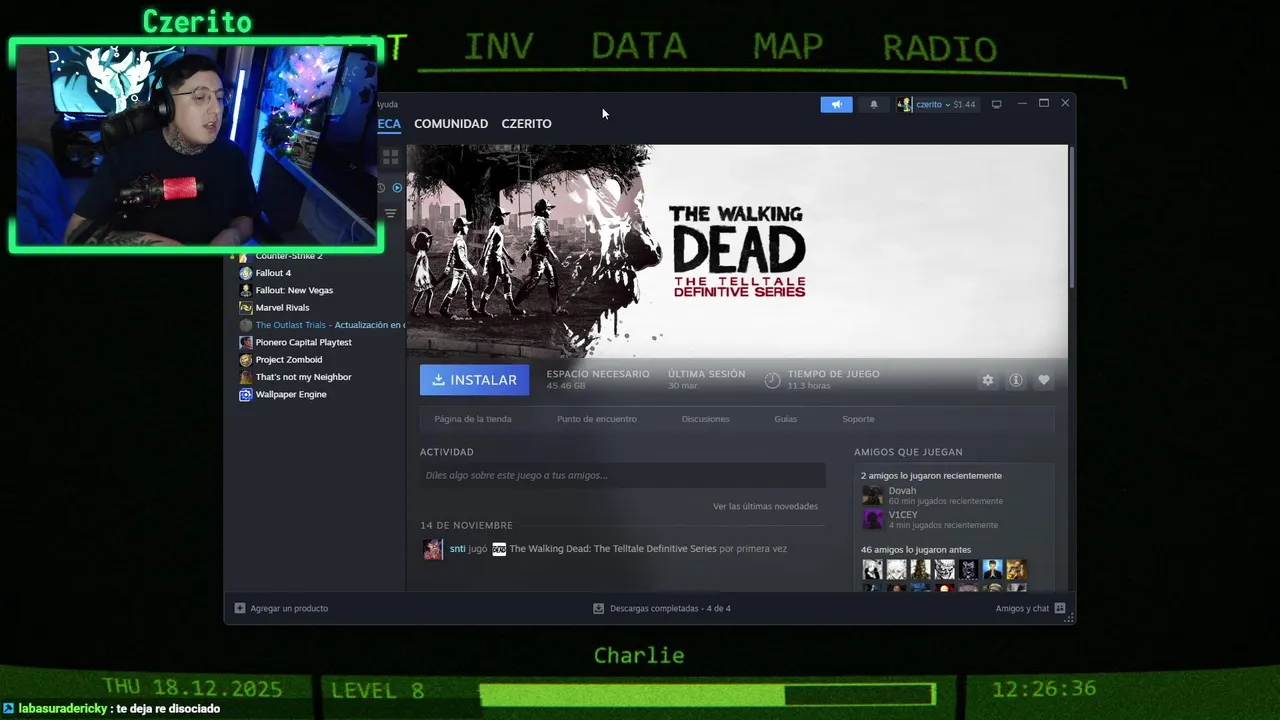Click the Project Zomboid game icon

(246, 360)
